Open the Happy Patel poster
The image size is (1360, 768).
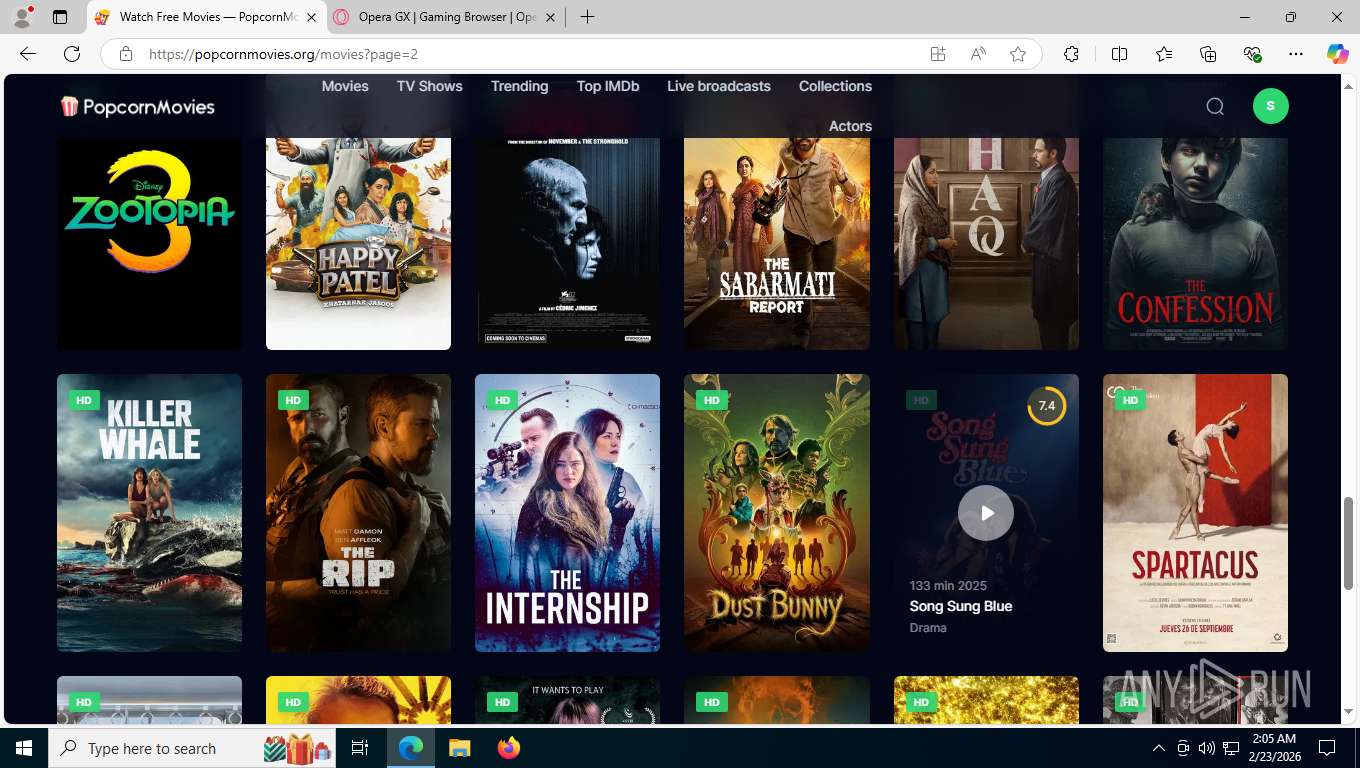358,243
